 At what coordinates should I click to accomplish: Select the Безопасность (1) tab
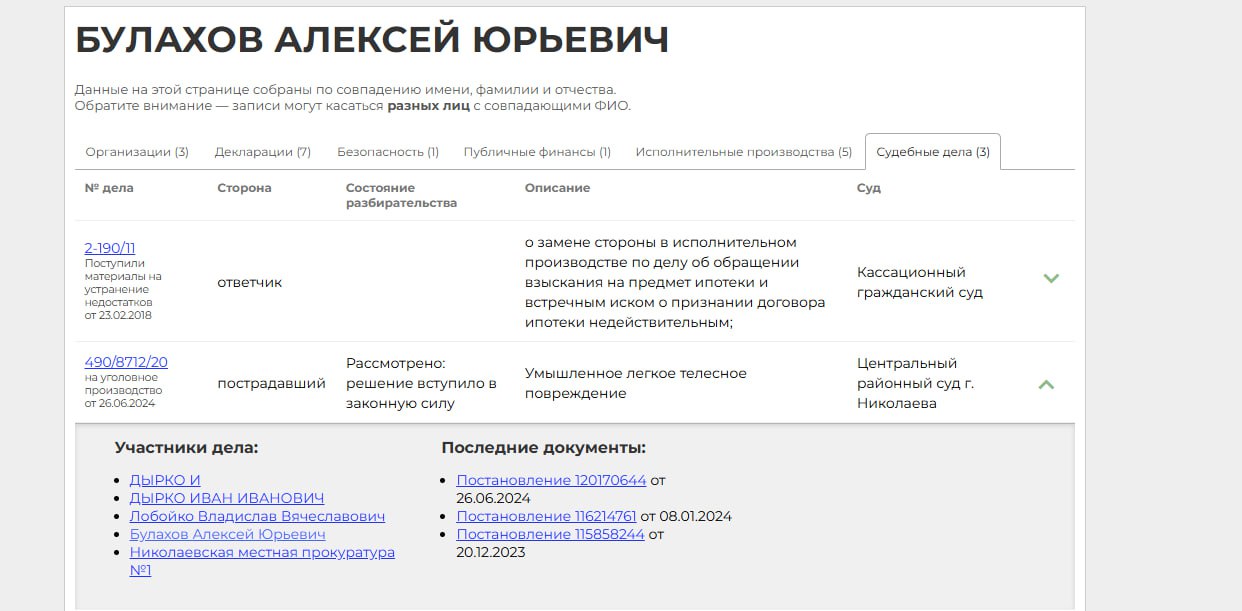388,152
